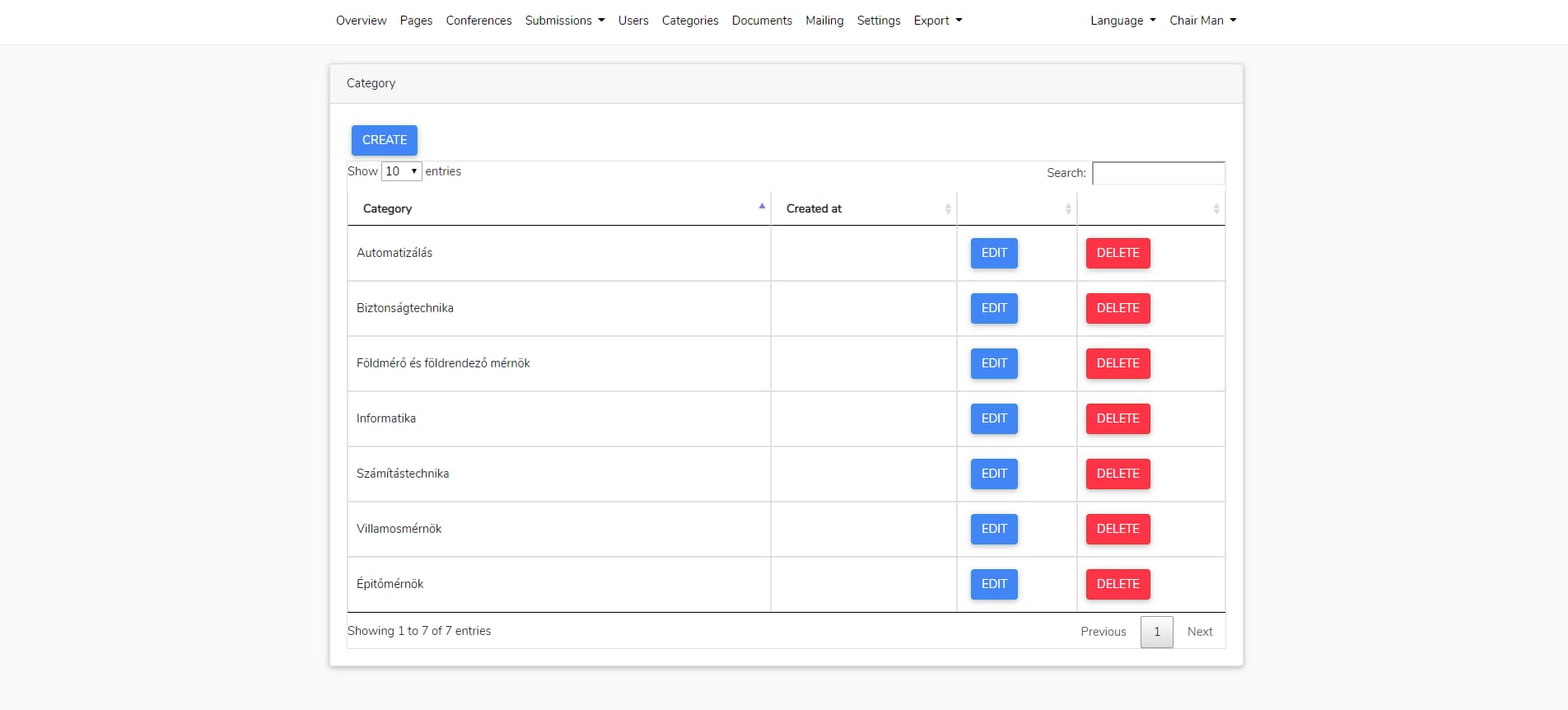The width and height of the screenshot is (1568, 710).
Task: Go to Documents page
Action: coord(762,21)
